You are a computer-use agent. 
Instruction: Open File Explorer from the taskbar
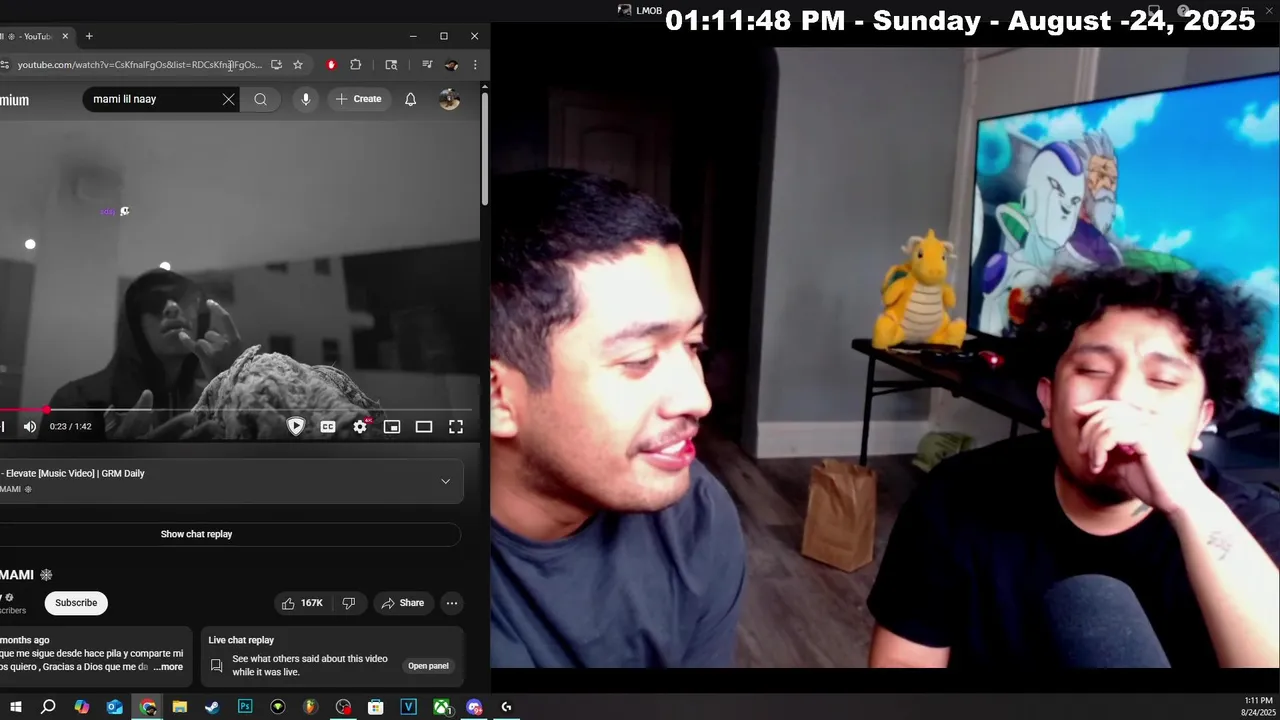coord(180,707)
